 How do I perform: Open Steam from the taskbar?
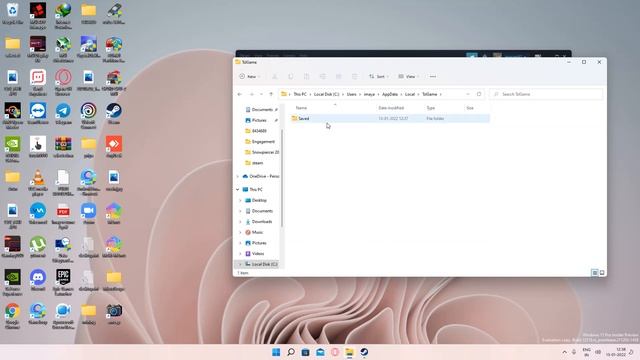coord(364,352)
